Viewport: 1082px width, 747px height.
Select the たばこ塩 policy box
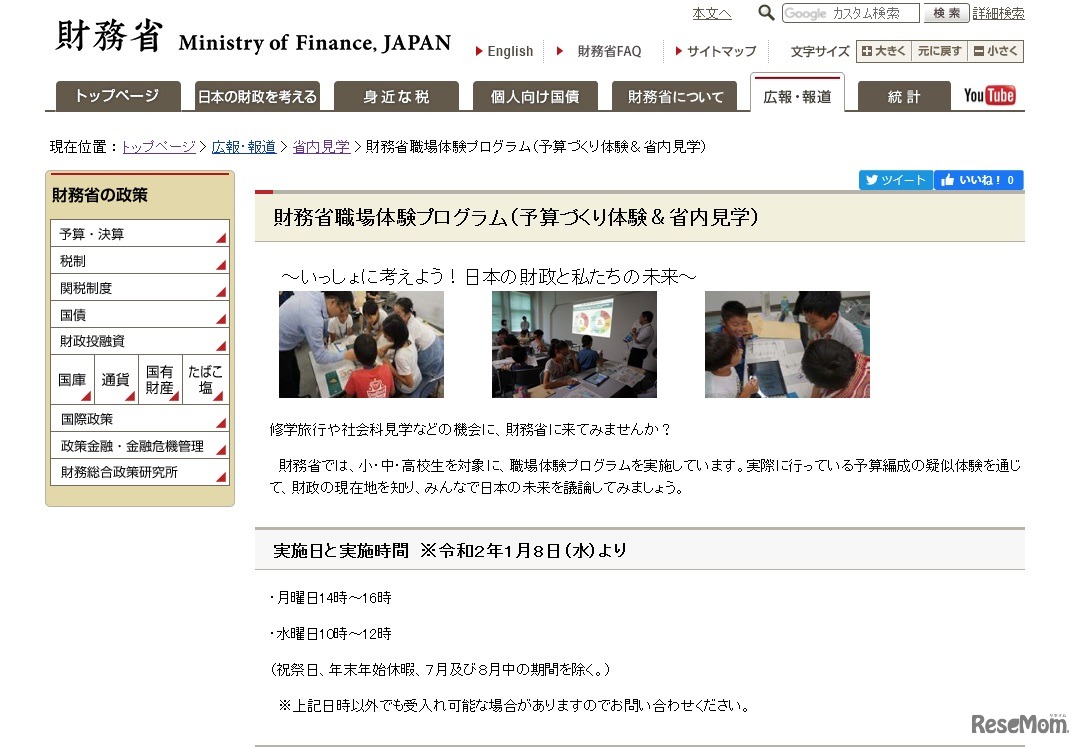click(x=204, y=379)
